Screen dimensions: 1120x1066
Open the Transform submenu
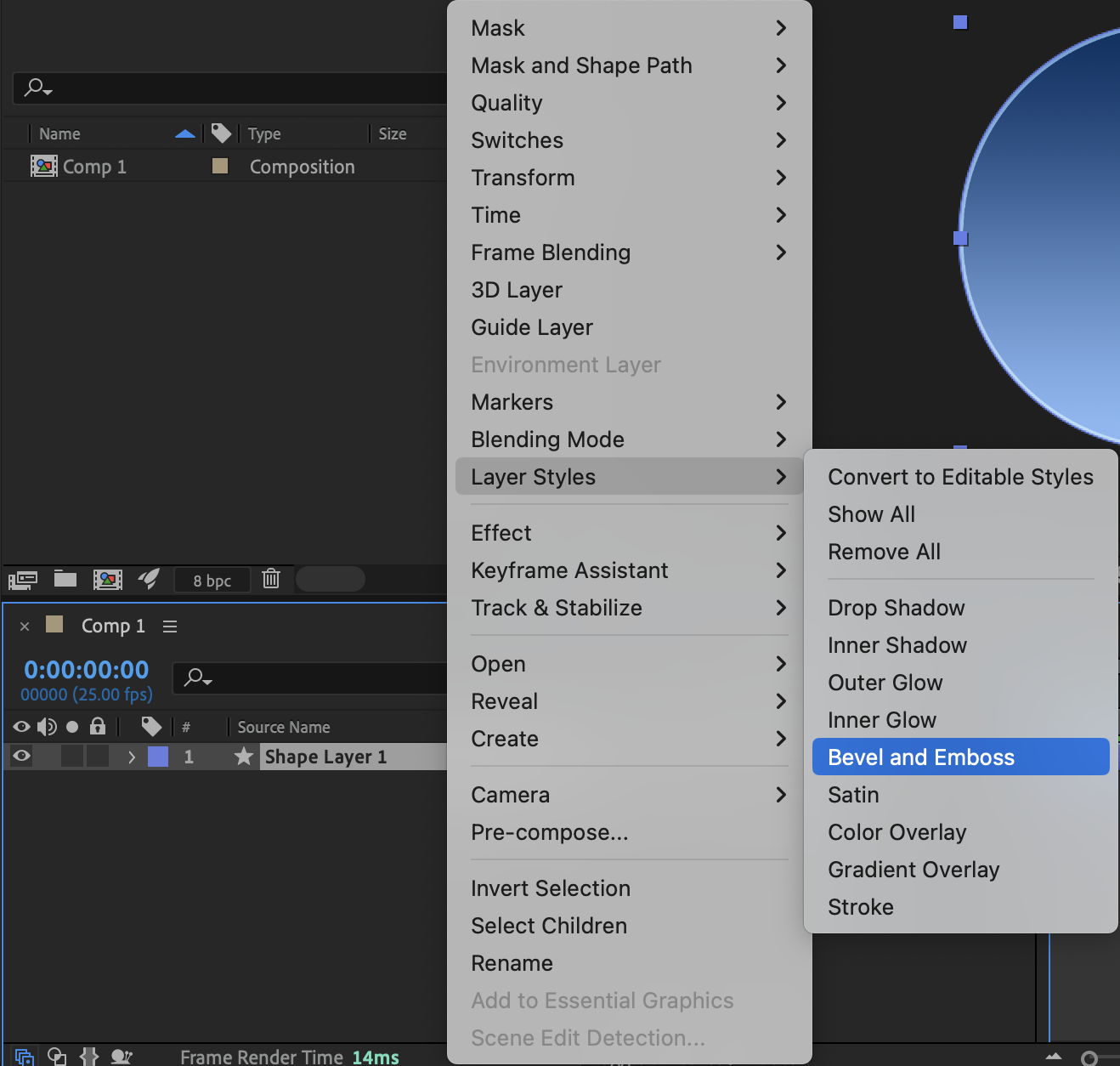(630, 178)
